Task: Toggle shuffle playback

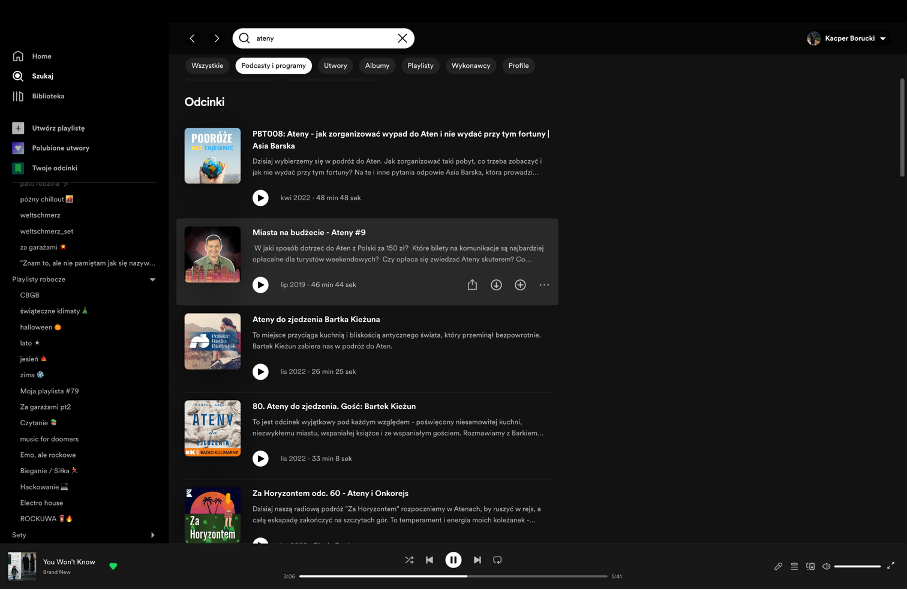Action: tap(409, 560)
